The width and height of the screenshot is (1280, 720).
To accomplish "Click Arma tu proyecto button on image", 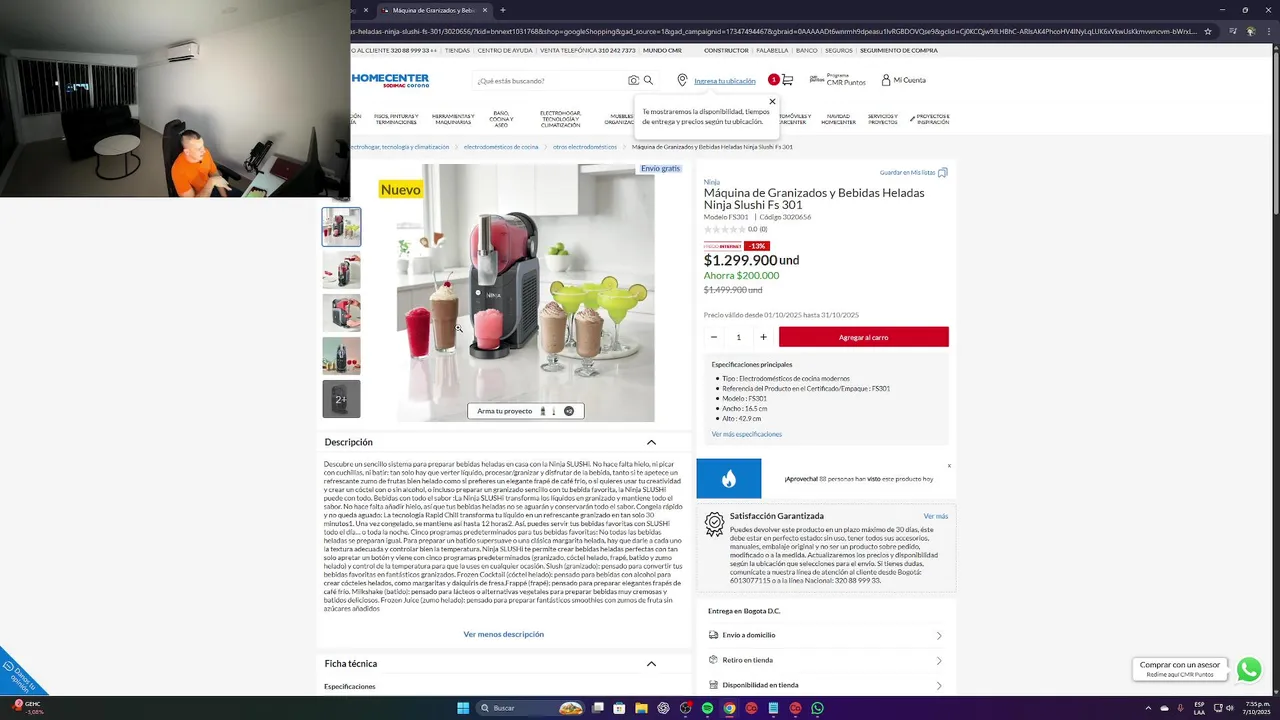I will 526,411.
